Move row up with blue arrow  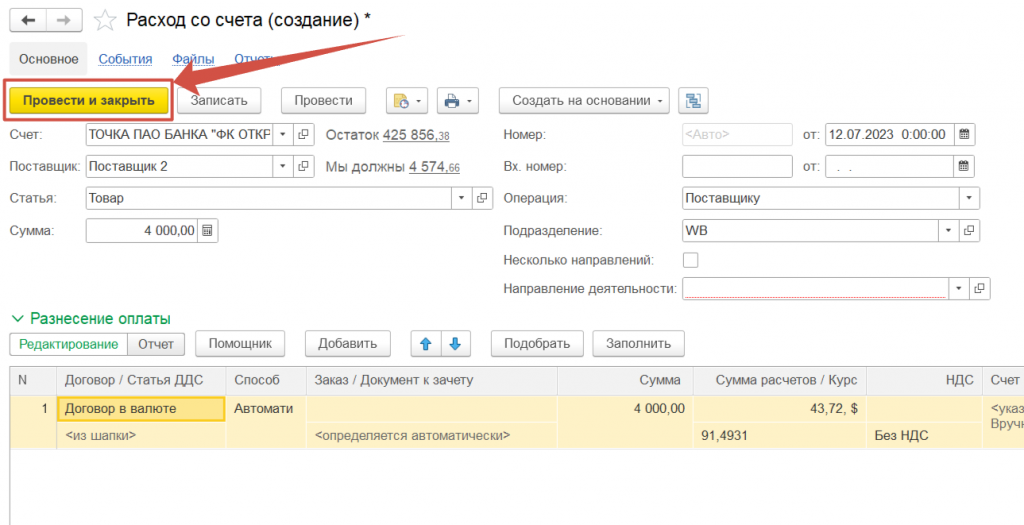[425, 344]
